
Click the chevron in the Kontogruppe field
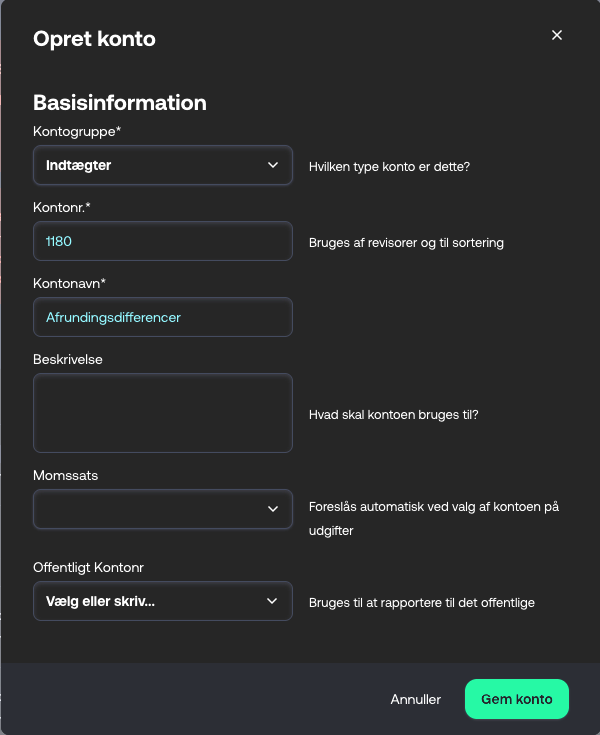click(x=273, y=165)
